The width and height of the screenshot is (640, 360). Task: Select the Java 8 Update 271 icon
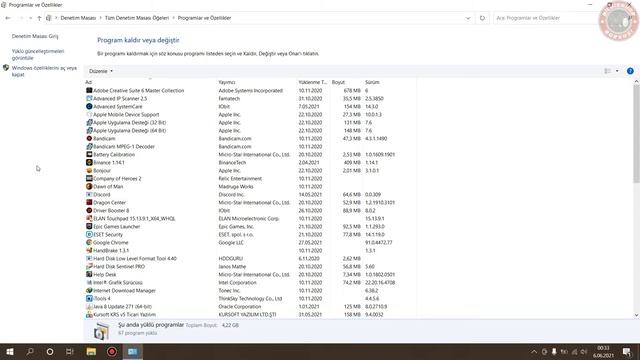click(89, 307)
